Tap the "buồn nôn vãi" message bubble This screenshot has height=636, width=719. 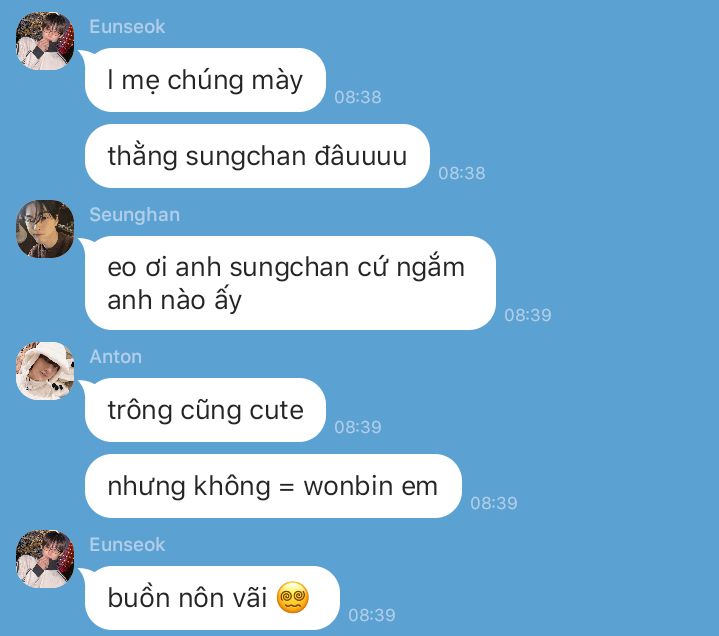coord(212,598)
